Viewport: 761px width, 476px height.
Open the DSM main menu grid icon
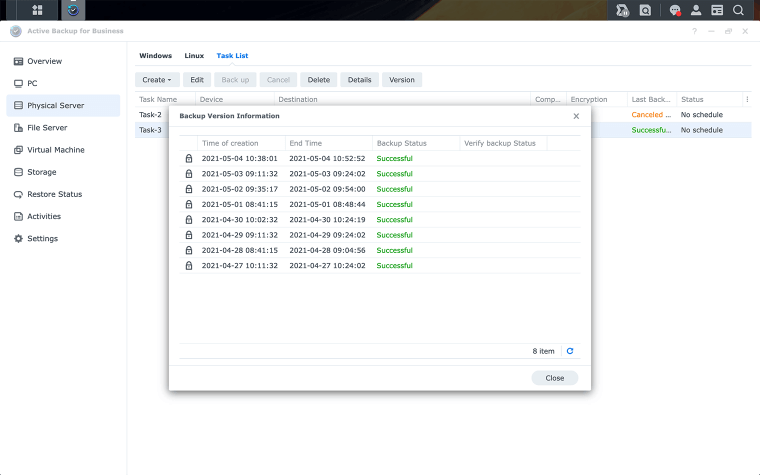tap(38, 10)
